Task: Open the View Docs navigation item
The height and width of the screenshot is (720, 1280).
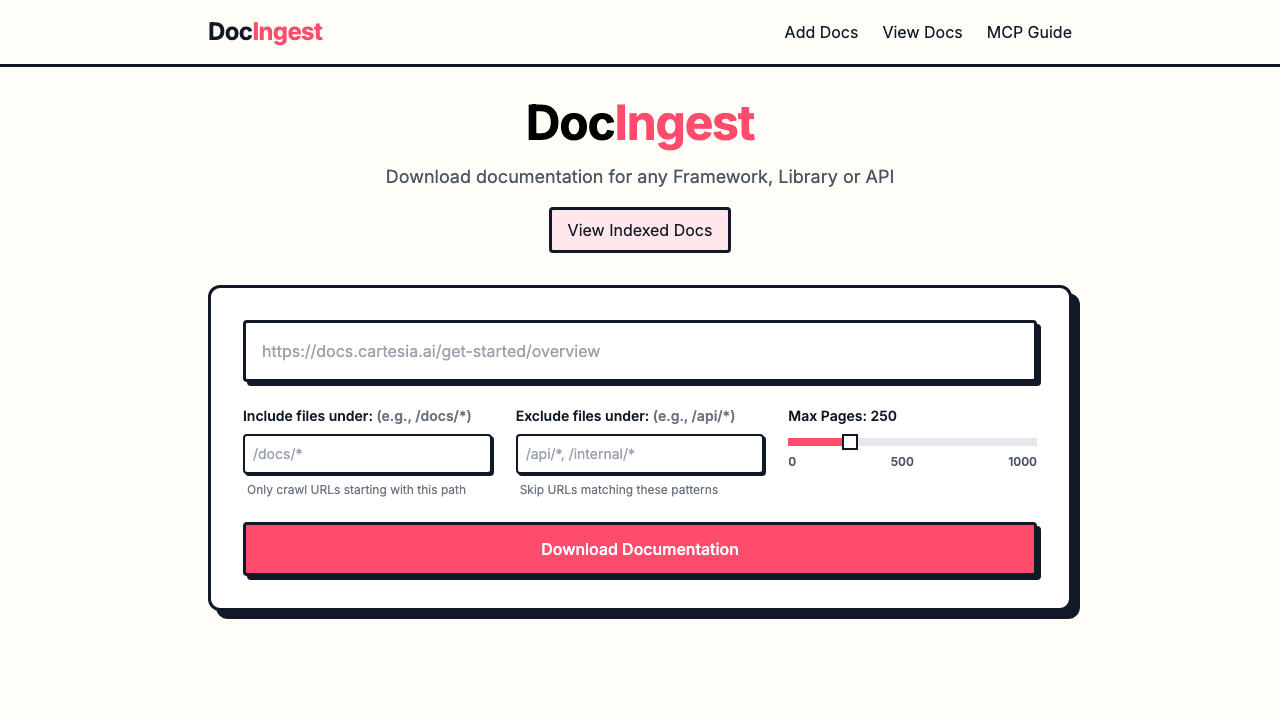Action: tap(922, 32)
